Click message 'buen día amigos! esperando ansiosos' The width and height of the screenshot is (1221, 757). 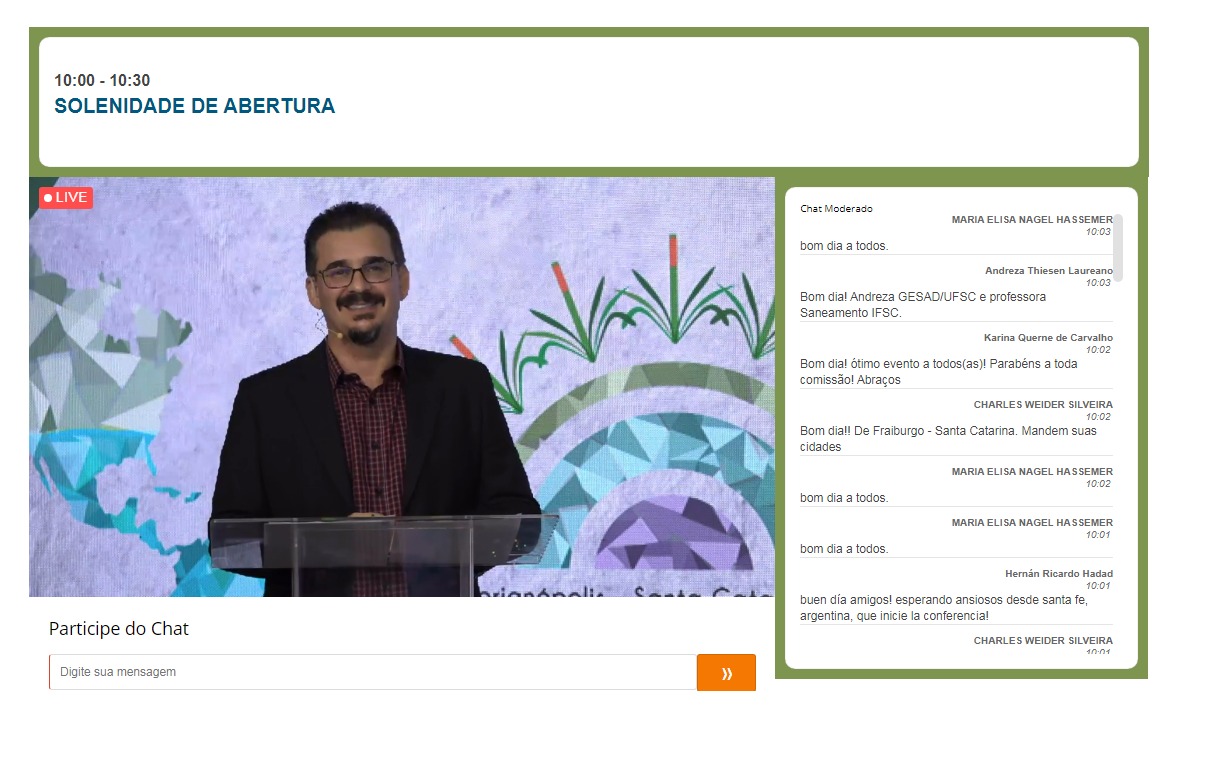coord(944,608)
